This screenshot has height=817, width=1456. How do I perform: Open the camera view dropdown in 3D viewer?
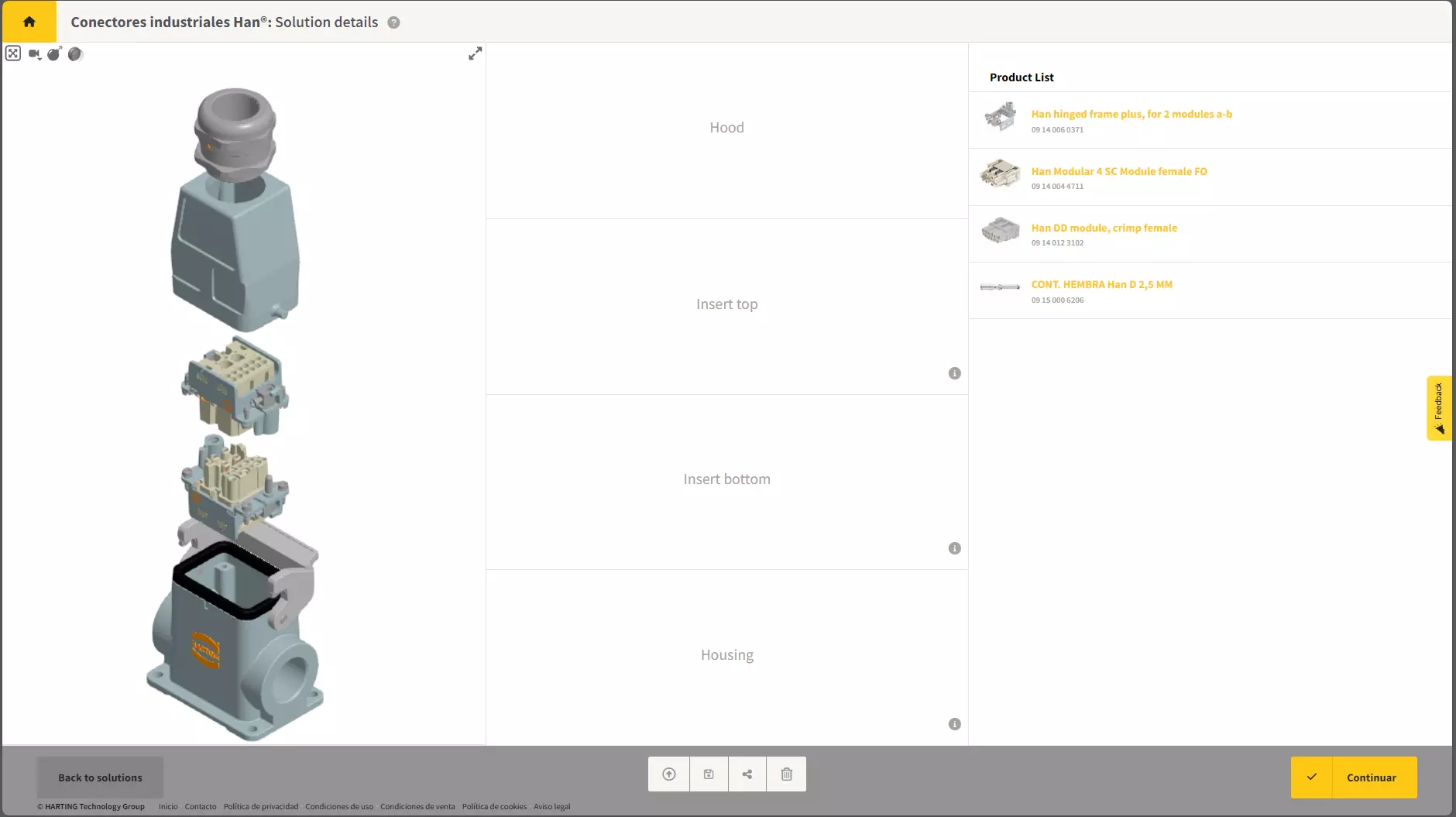(35, 54)
